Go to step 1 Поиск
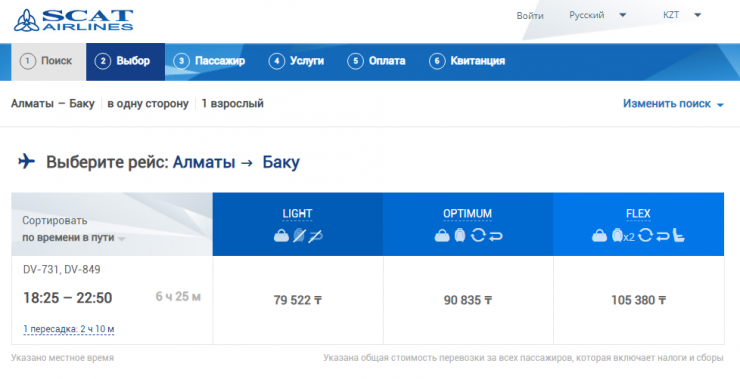 coord(49,61)
